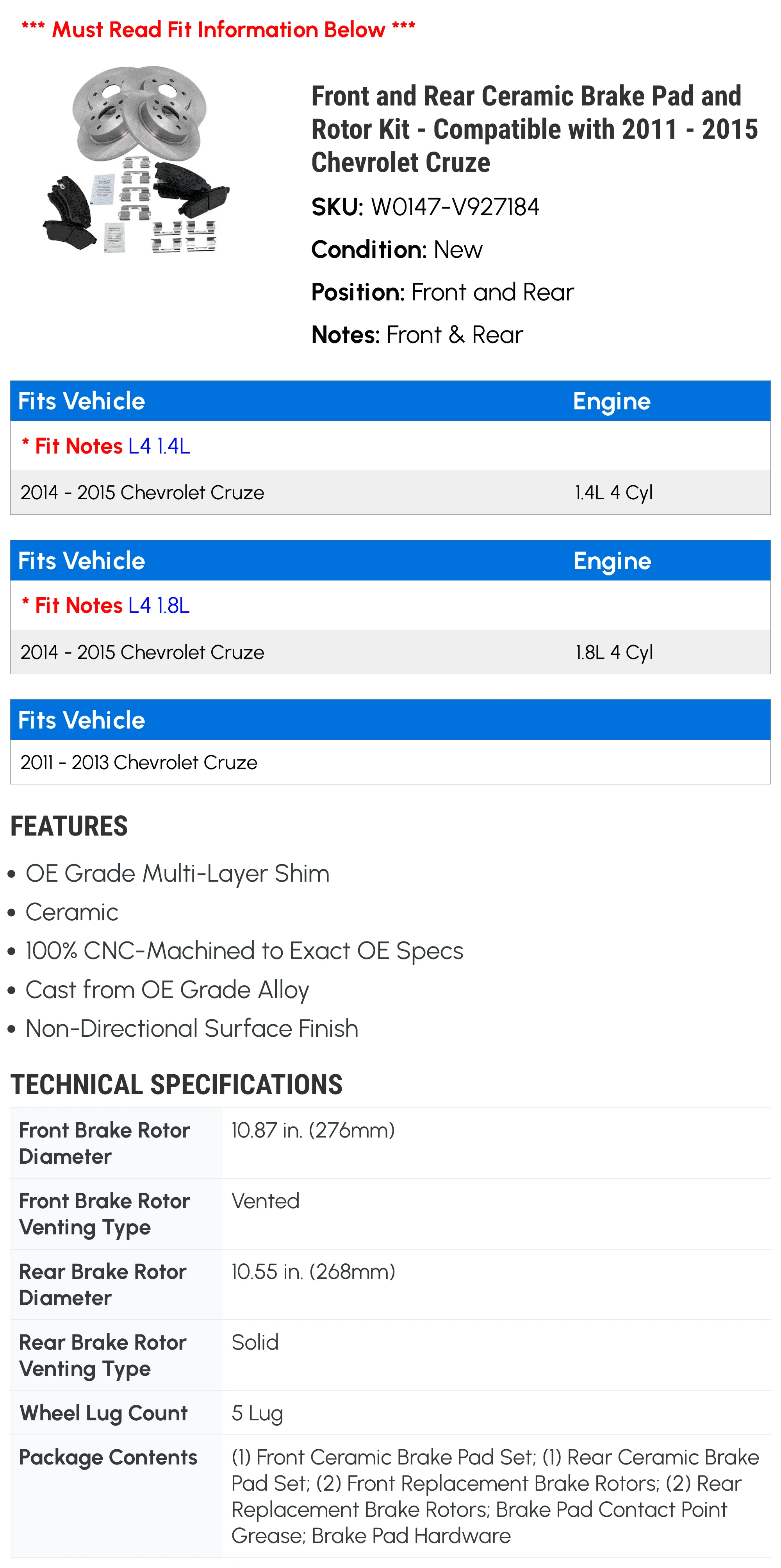The image size is (781, 1568).
Task: Click the Rear Brake Rotor Venting Type label
Action: [103, 1355]
